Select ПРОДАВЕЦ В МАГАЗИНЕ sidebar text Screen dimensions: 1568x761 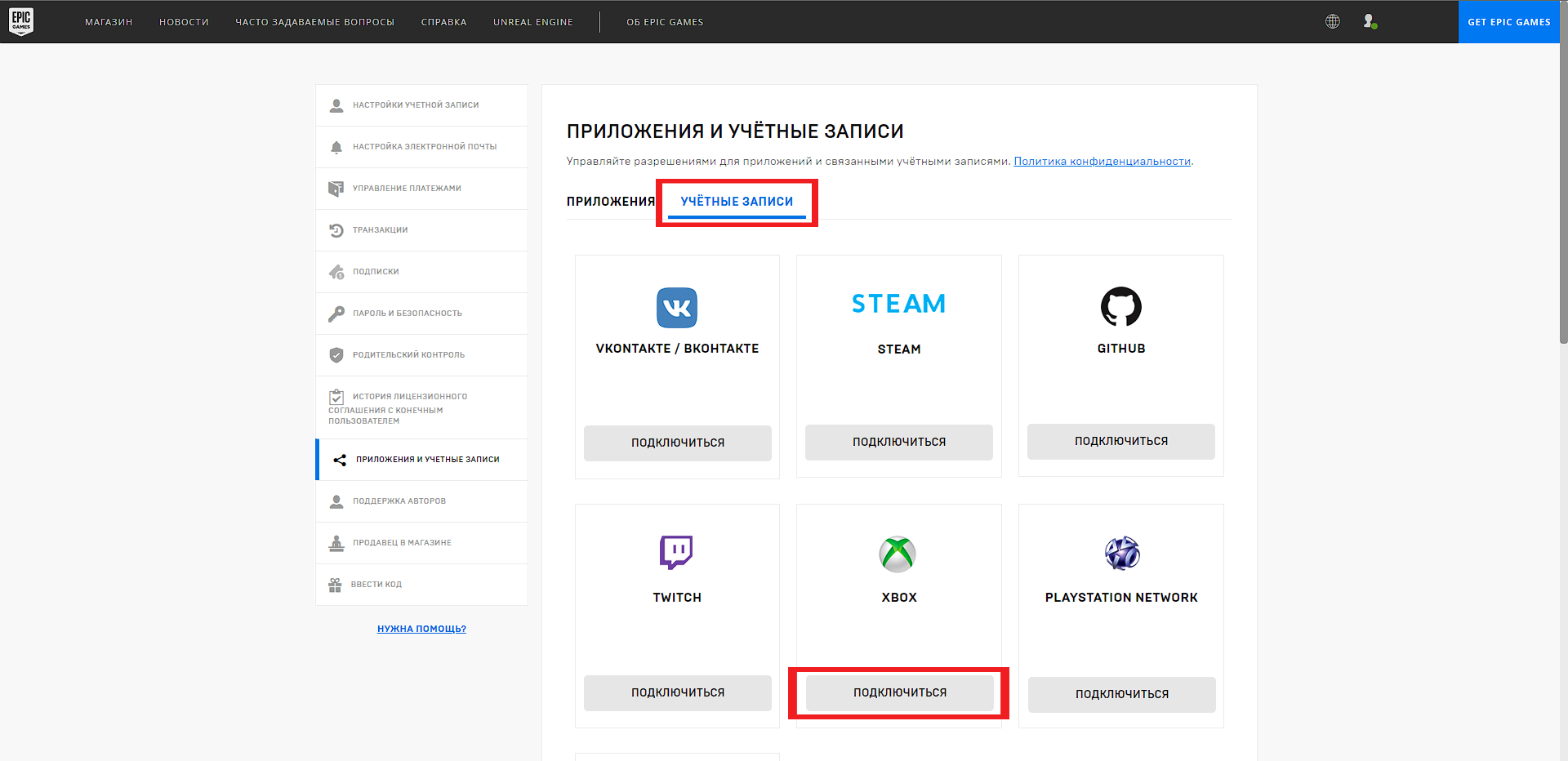[x=402, y=543]
